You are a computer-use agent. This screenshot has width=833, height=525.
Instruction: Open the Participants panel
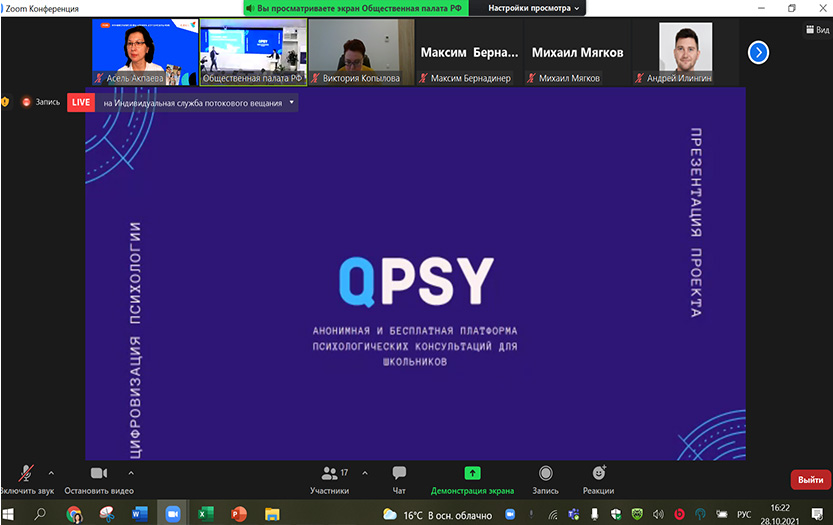[329, 474]
